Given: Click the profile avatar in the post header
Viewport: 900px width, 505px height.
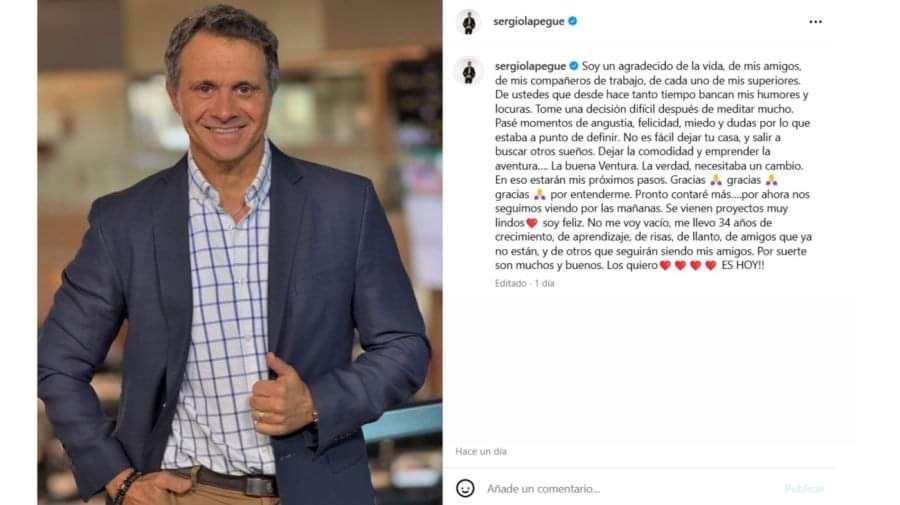Looking at the screenshot, I should click(469, 22).
